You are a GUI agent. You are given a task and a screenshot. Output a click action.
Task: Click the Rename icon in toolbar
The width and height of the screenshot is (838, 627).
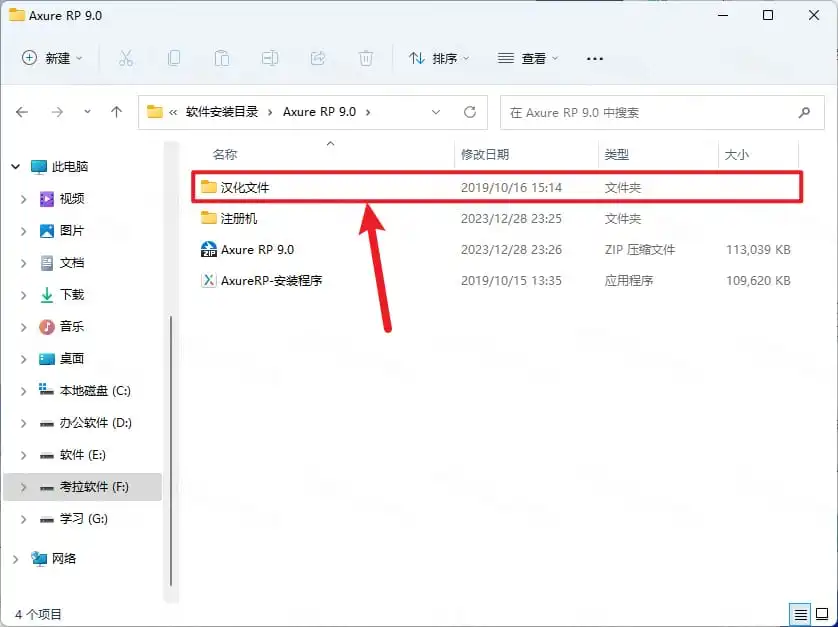click(270, 58)
